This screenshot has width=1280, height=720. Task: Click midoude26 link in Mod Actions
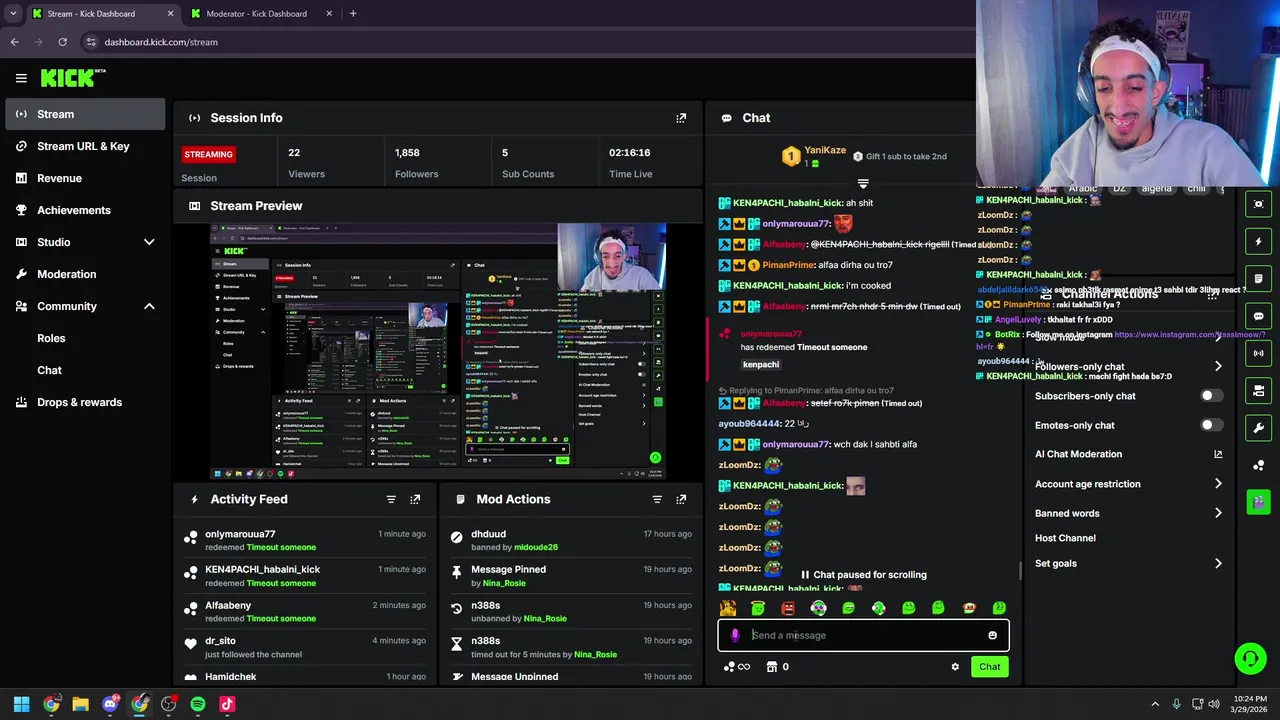[x=535, y=548]
